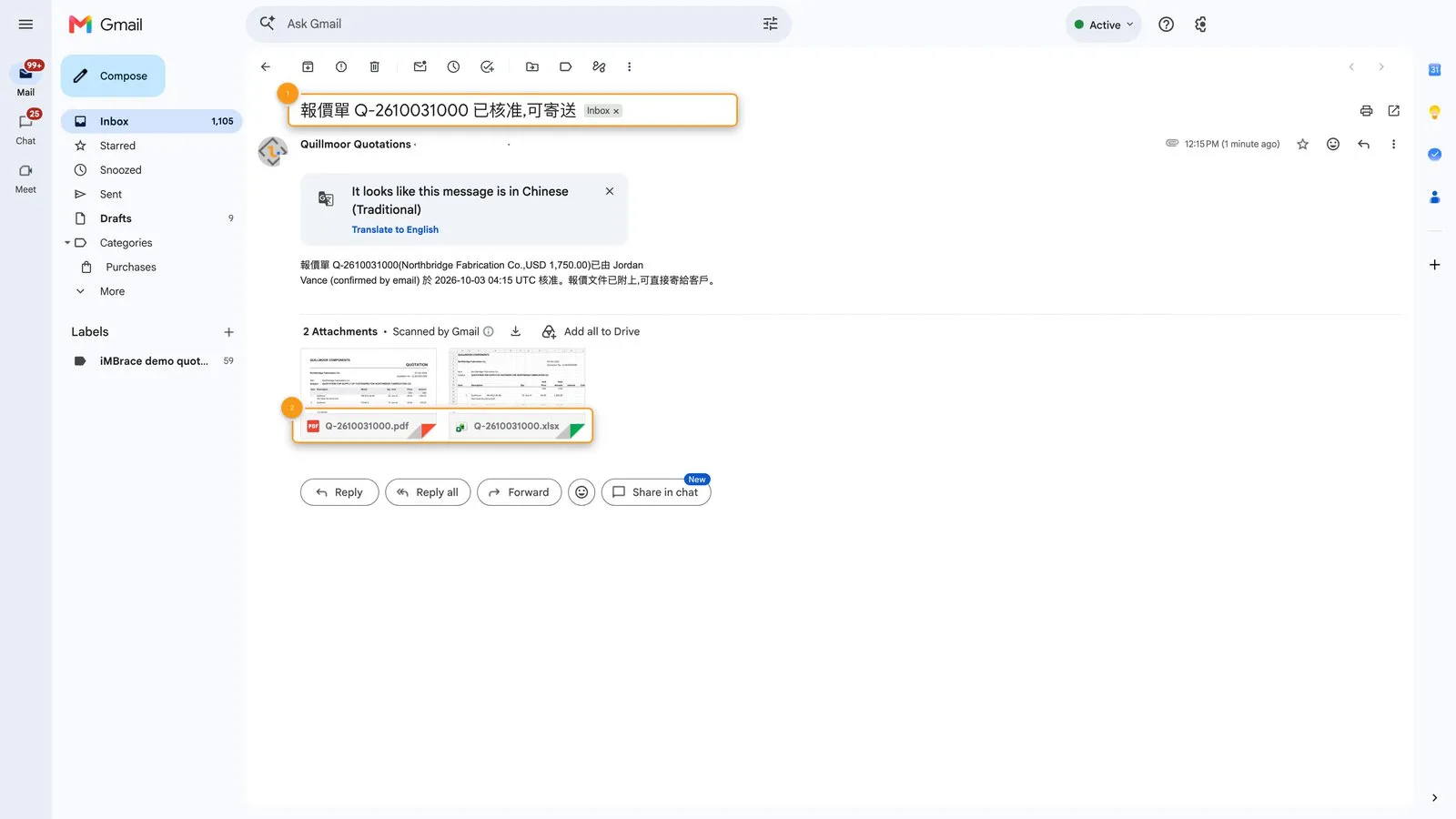This screenshot has height=819, width=1456.
Task: Print the whole conversation
Action: pyautogui.click(x=1366, y=111)
